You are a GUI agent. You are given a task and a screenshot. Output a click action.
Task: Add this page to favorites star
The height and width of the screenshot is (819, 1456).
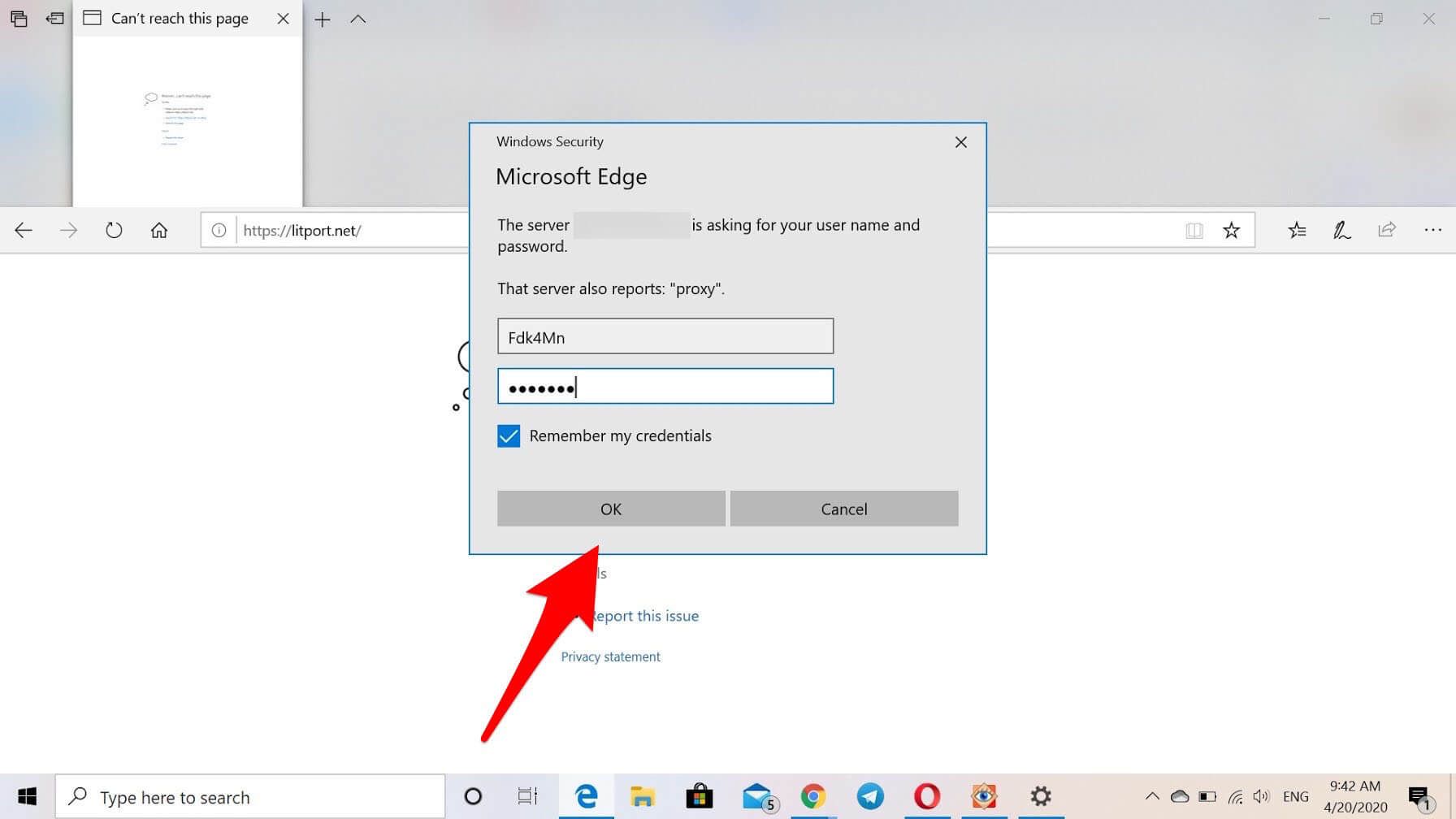[1232, 230]
